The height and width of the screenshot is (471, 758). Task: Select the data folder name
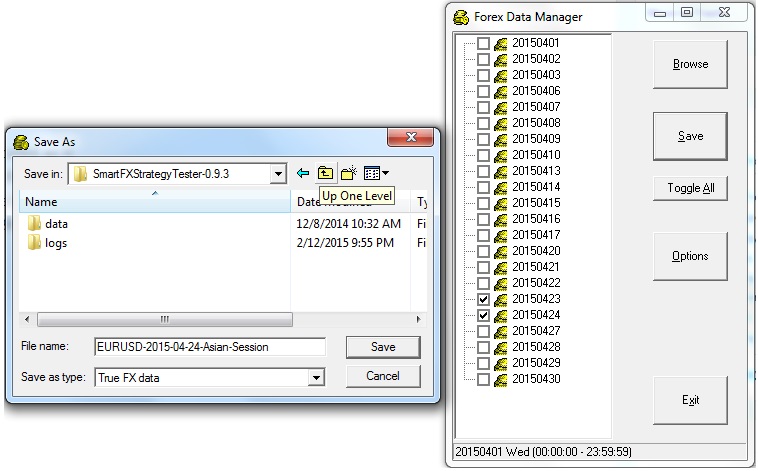56,224
